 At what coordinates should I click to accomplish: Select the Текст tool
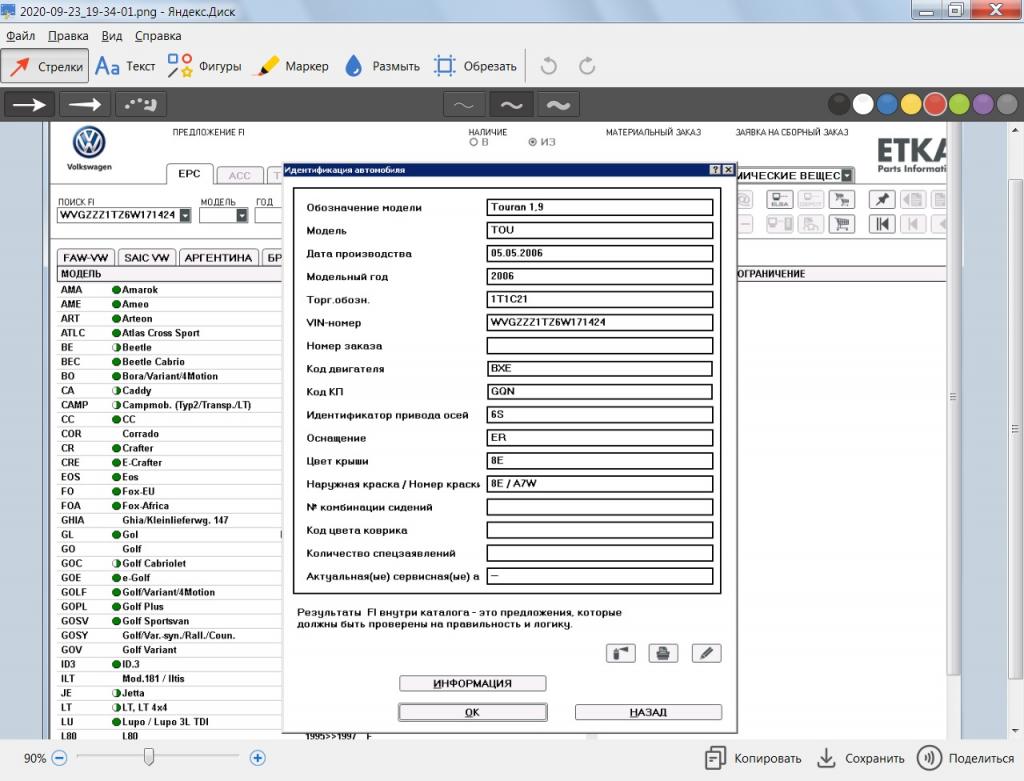point(125,66)
